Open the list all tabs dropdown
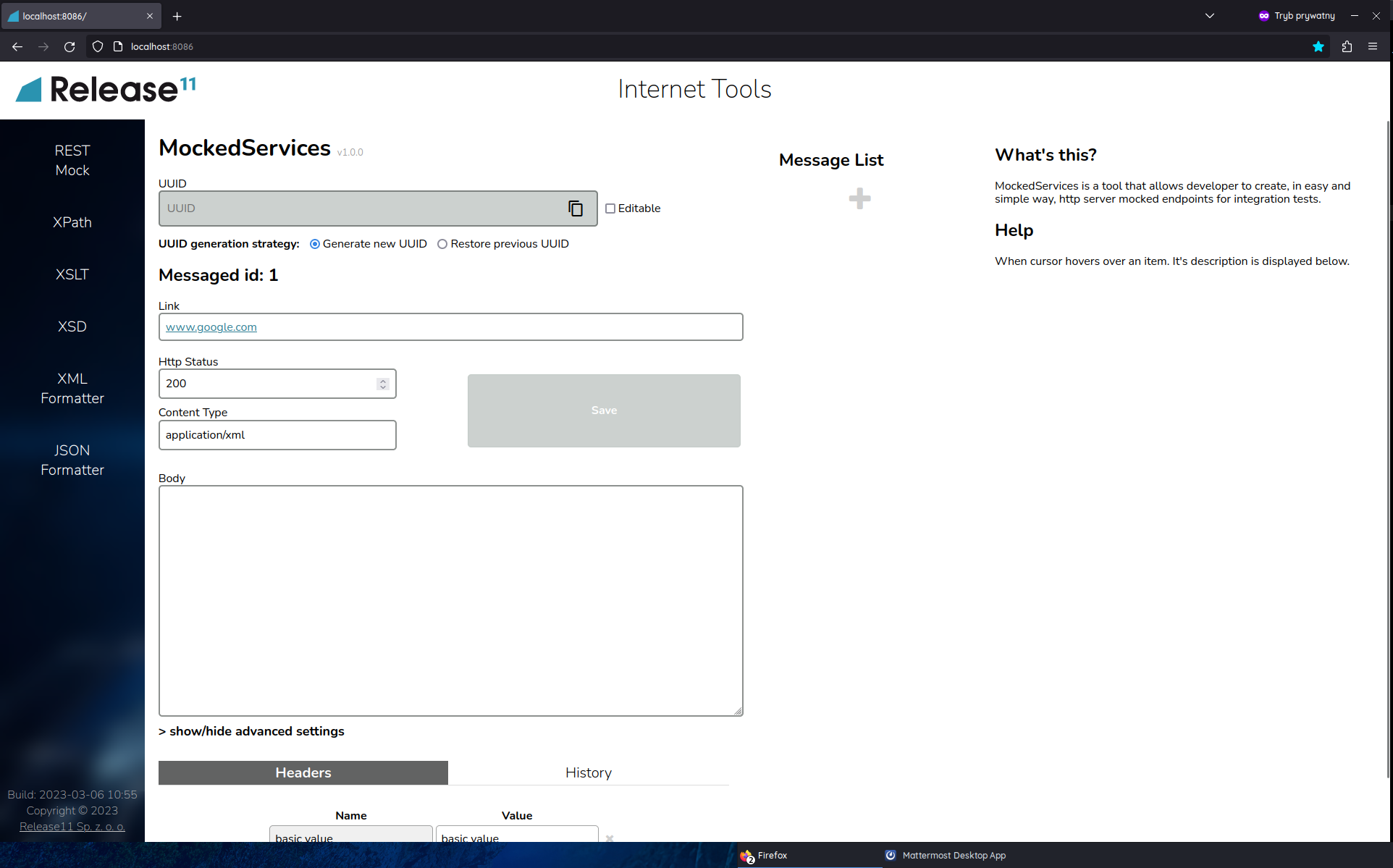This screenshot has height=868, width=1393. (1209, 15)
